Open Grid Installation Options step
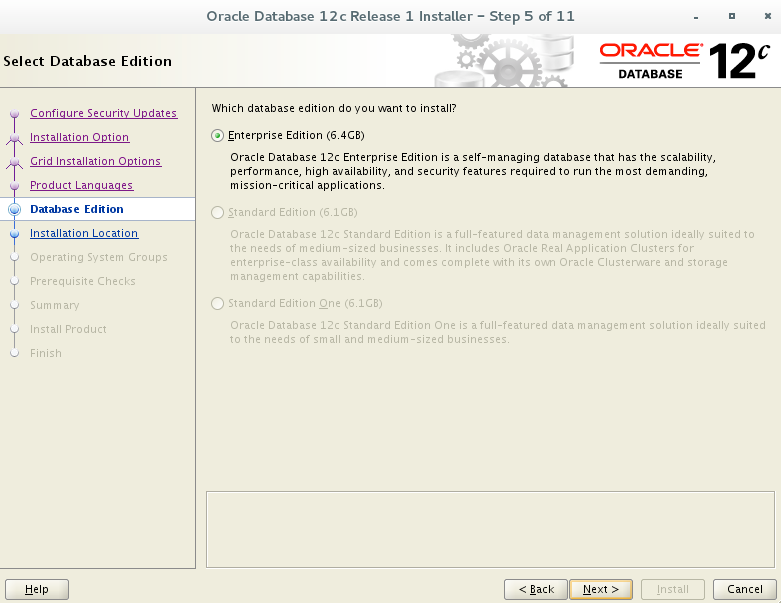The height and width of the screenshot is (603, 781). (95, 161)
